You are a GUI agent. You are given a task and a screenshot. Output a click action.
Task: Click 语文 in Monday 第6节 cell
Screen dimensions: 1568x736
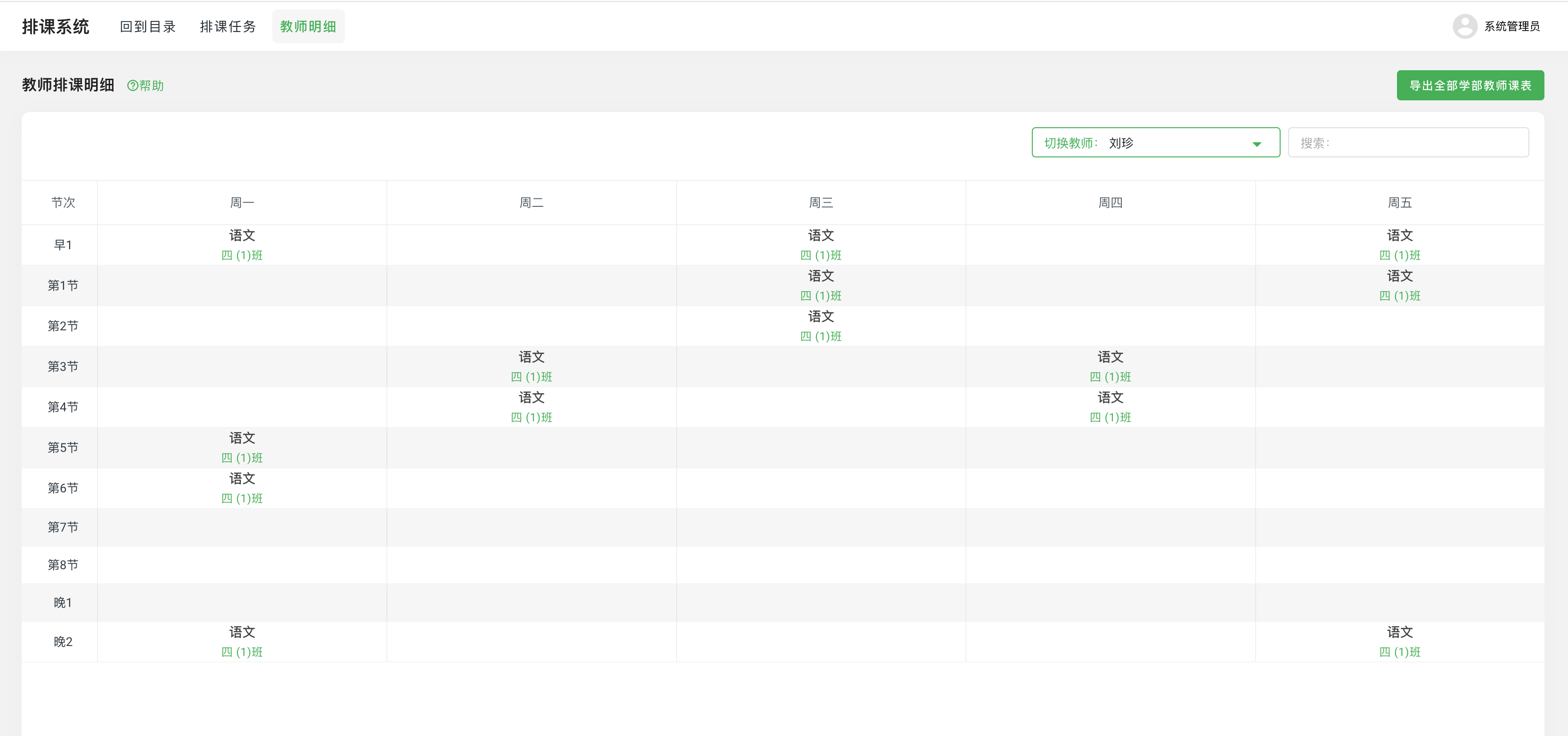(x=242, y=478)
